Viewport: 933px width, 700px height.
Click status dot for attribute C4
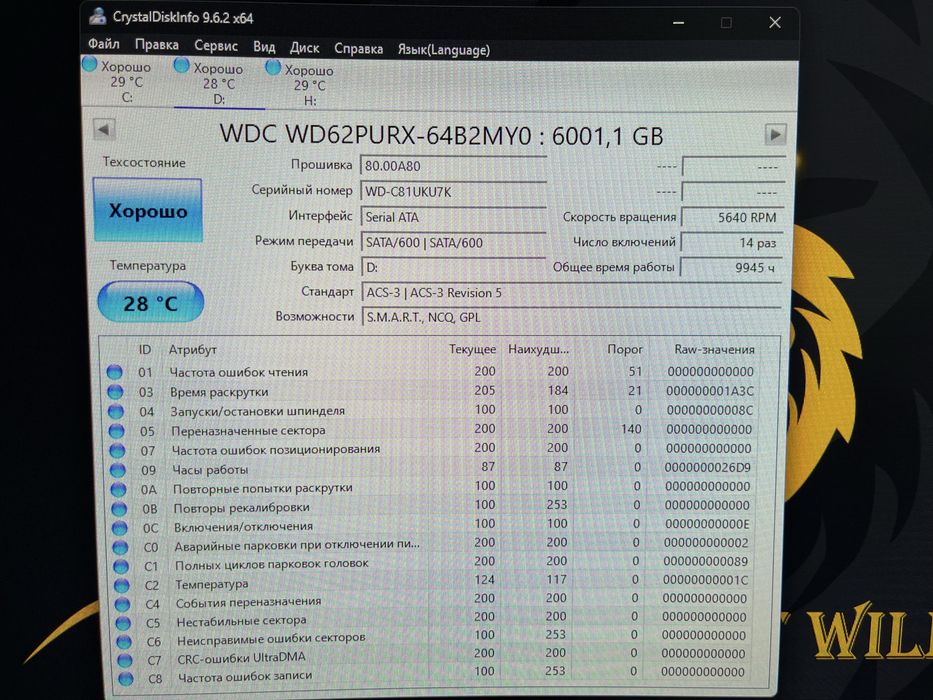point(122,604)
